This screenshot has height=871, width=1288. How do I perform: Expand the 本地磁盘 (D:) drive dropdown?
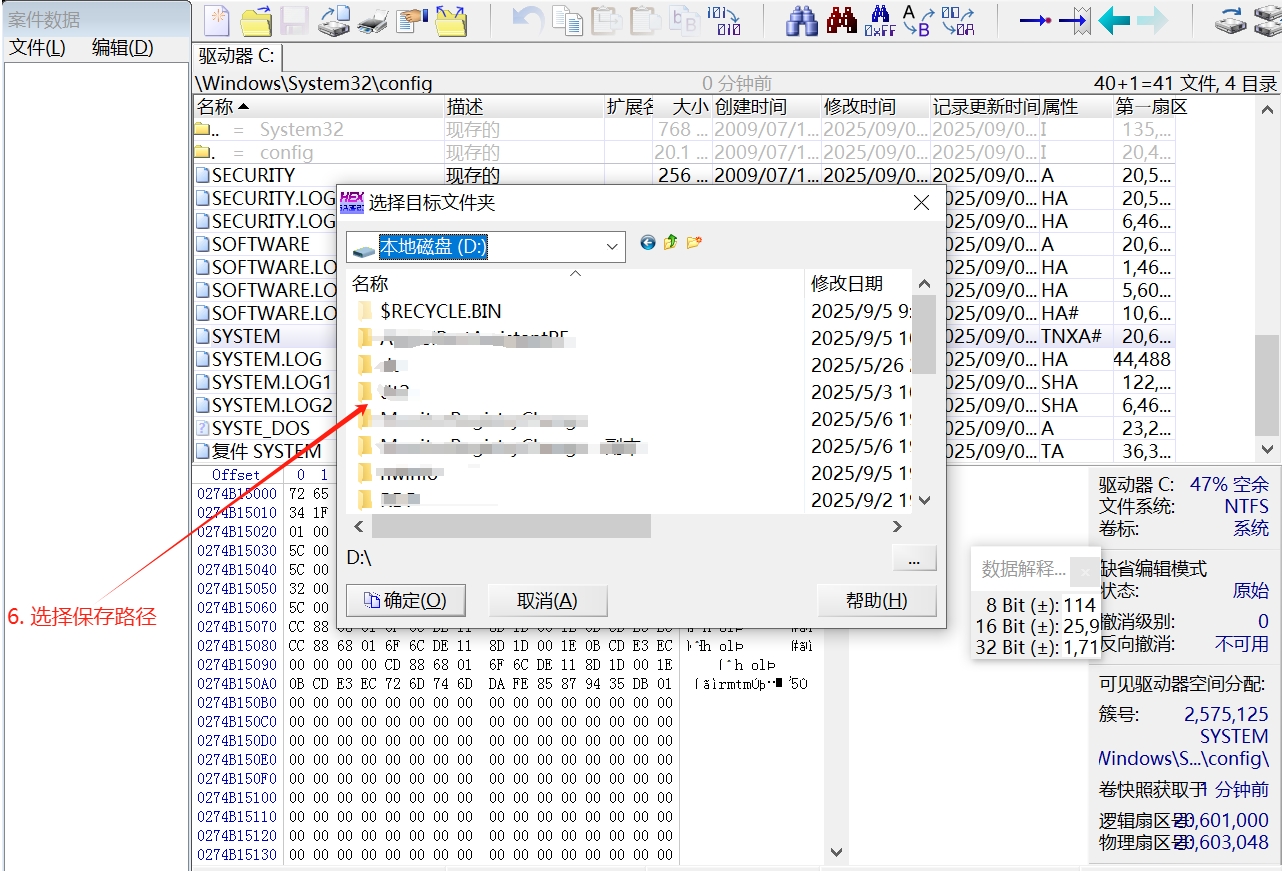click(x=612, y=247)
